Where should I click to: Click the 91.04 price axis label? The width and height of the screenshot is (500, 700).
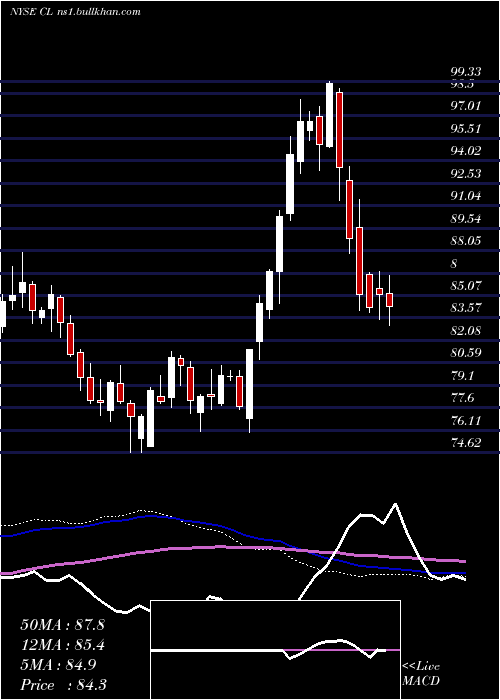point(466,196)
